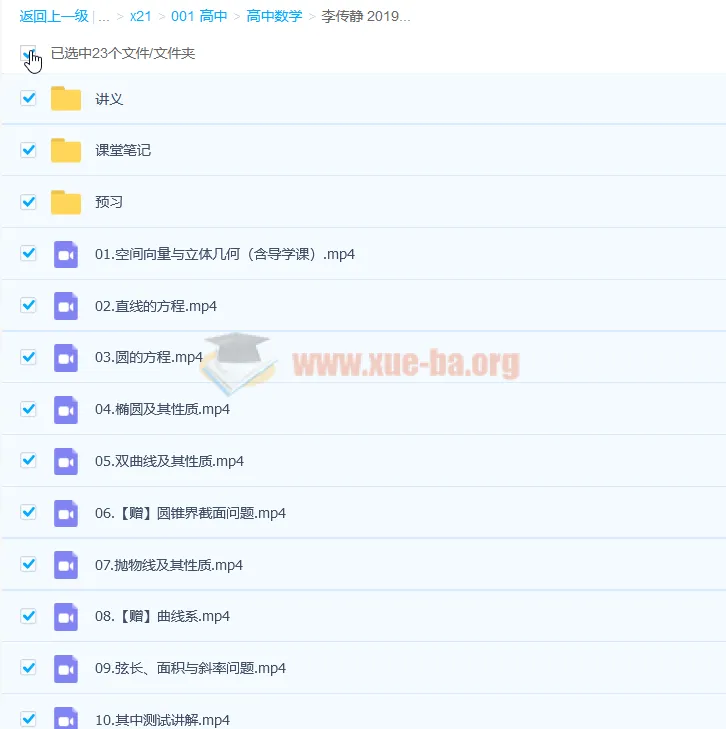Screen dimensions: 726x729
Task: Open file 05.双曲线及其性质.mp4
Action: 169,461
